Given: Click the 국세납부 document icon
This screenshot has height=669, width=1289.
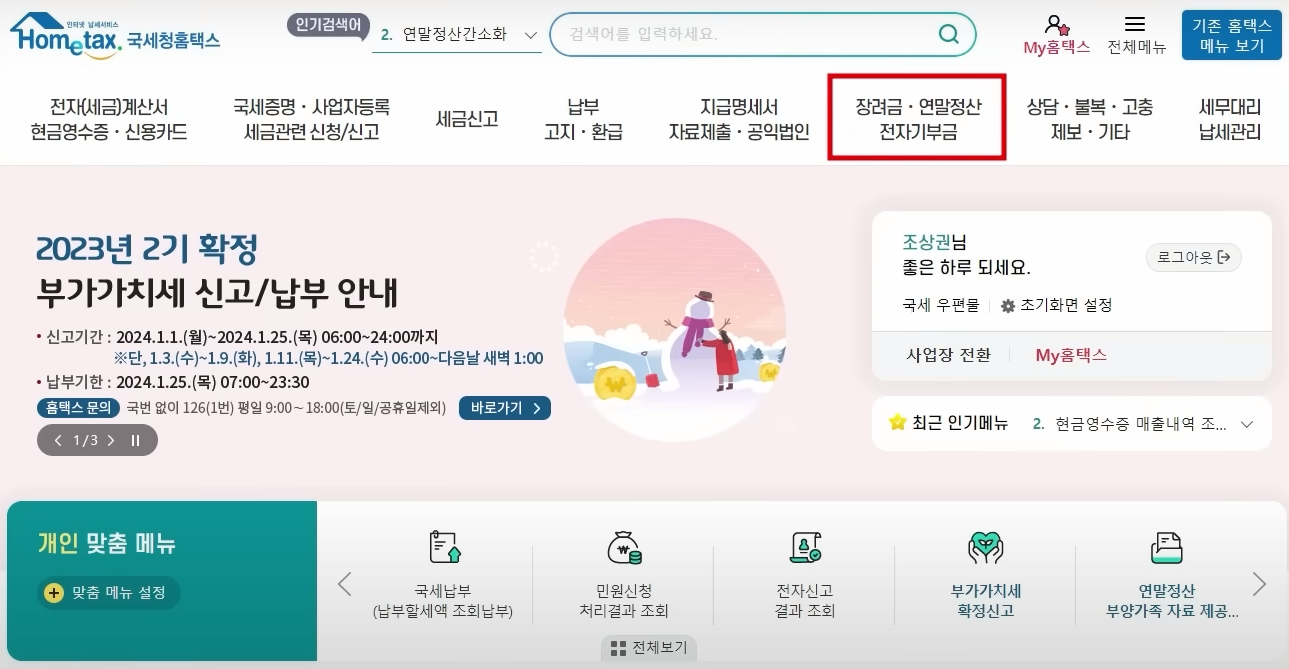Looking at the screenshot, I should [443, 549].
